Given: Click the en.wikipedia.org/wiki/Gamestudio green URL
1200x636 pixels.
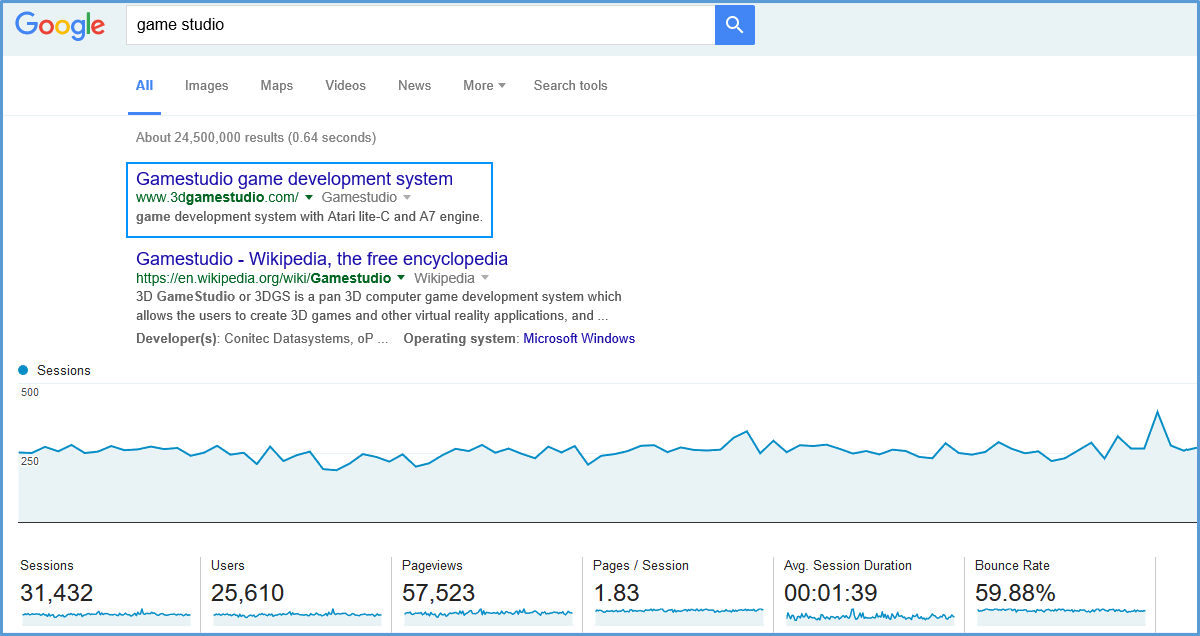Looking at the screenshot, I should click(264, 278).
